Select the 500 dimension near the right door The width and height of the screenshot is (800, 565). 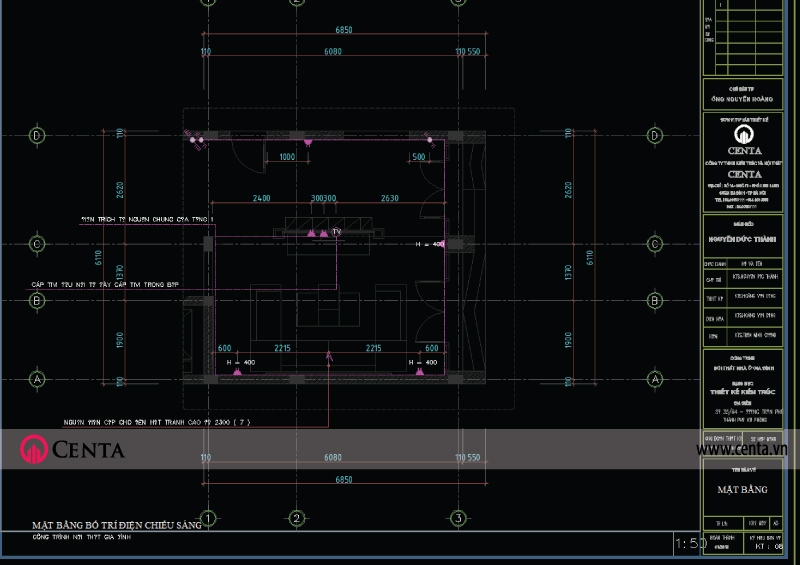[x=419, y=157]
